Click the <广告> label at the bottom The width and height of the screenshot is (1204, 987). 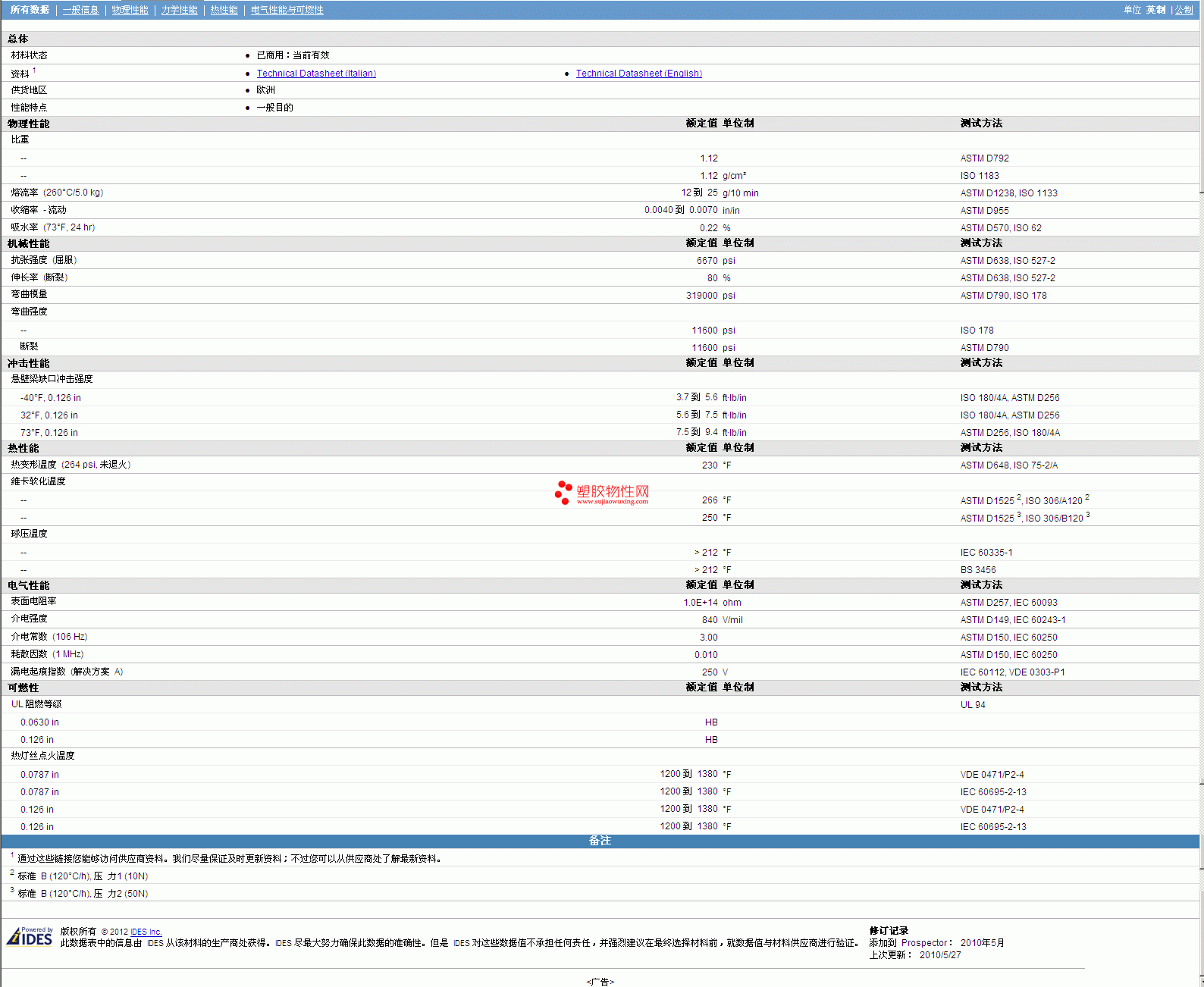[600, 982]
